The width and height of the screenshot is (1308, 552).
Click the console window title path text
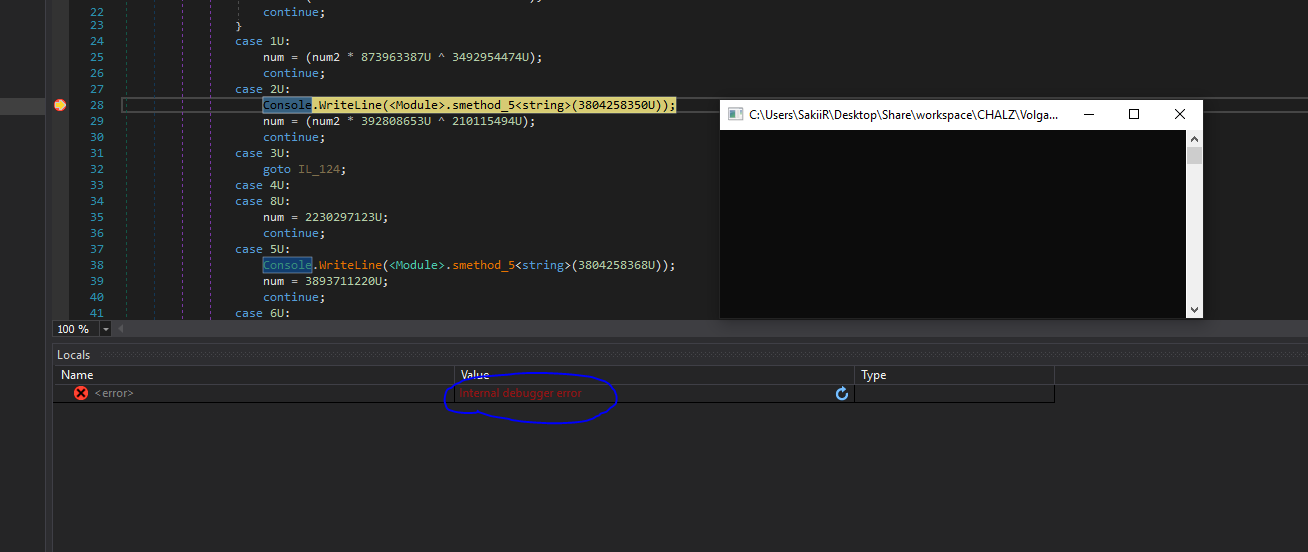(903, 115)
